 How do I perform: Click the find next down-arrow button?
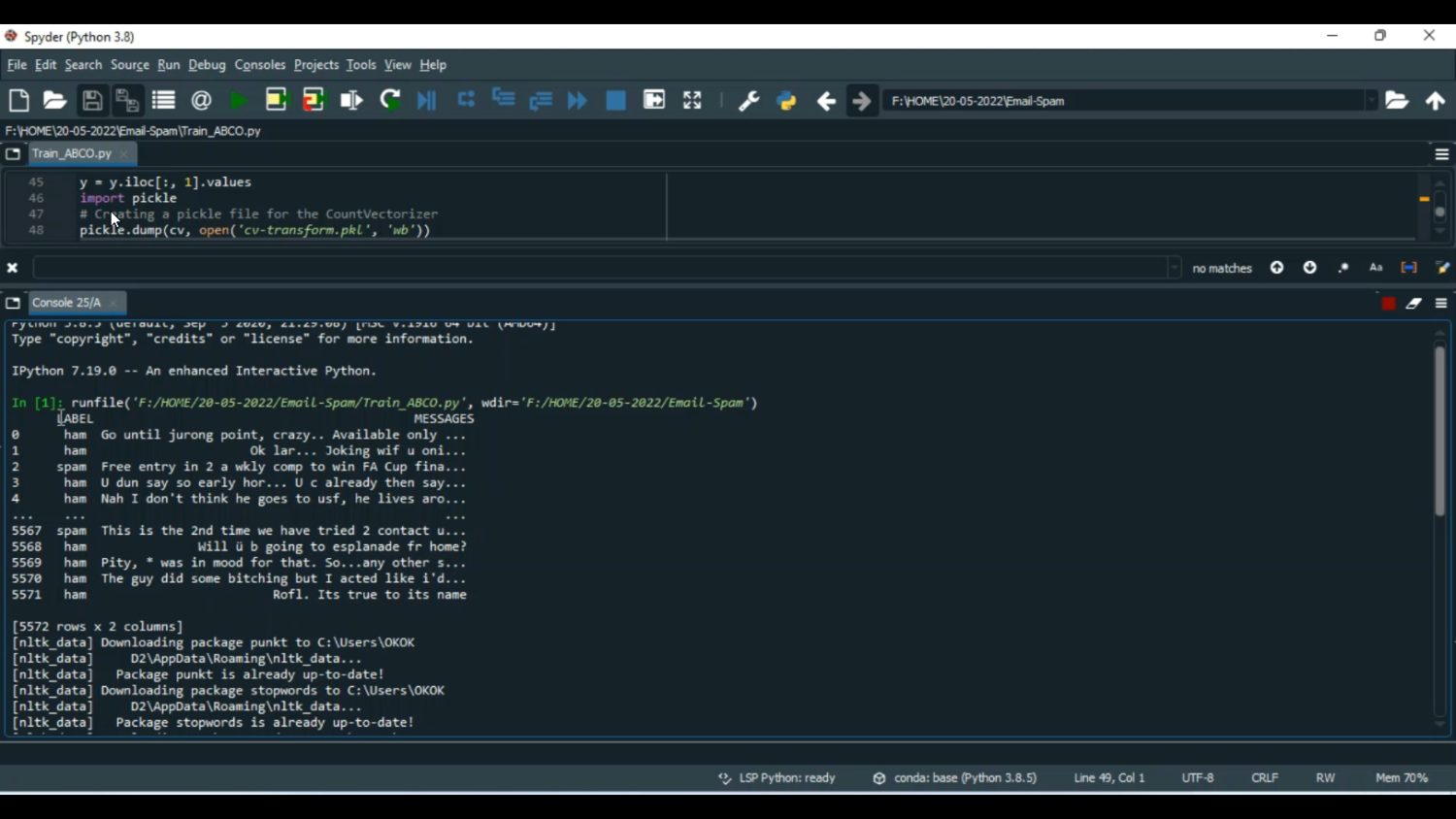coord(1310,268)
